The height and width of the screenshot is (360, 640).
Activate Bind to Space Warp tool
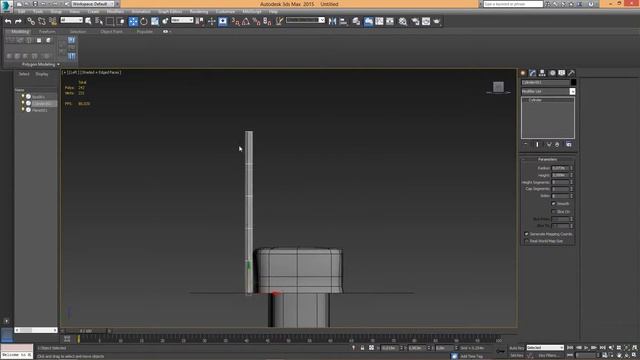(x=53, y=21)
